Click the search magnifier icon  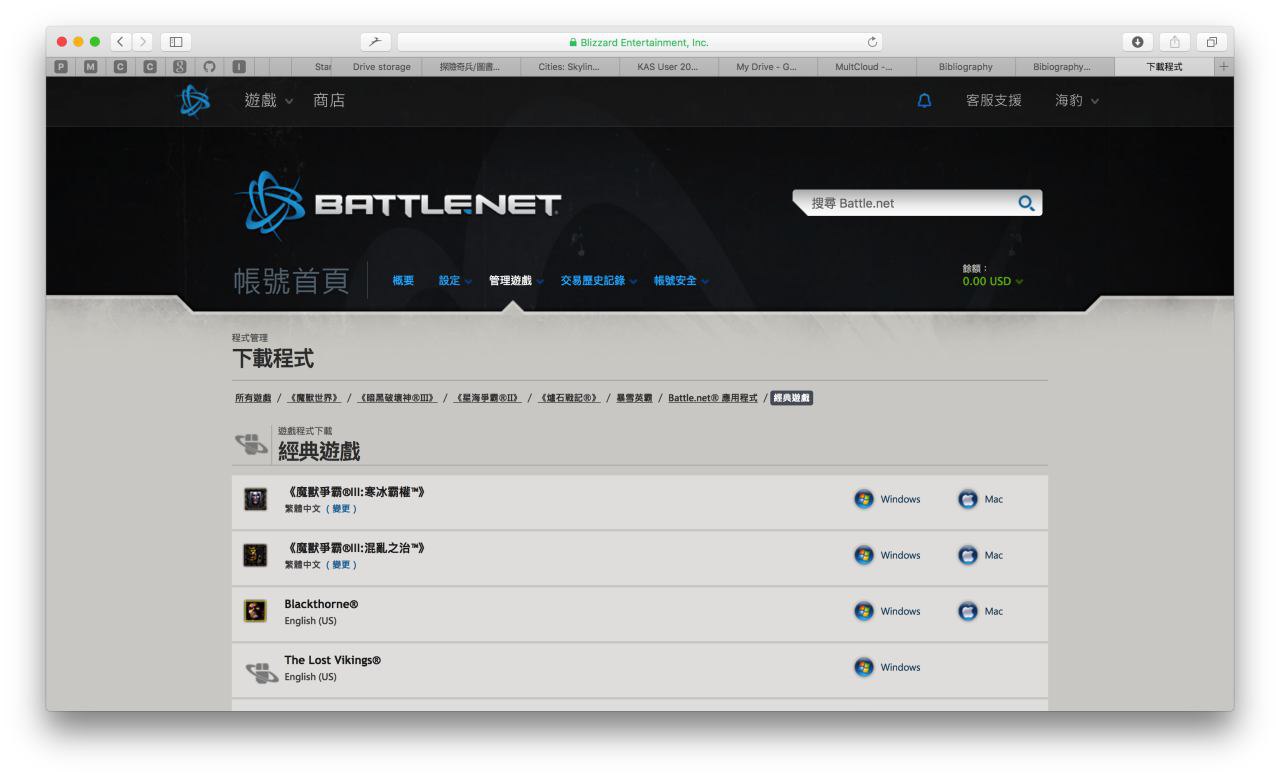[x=1026, y=203]
